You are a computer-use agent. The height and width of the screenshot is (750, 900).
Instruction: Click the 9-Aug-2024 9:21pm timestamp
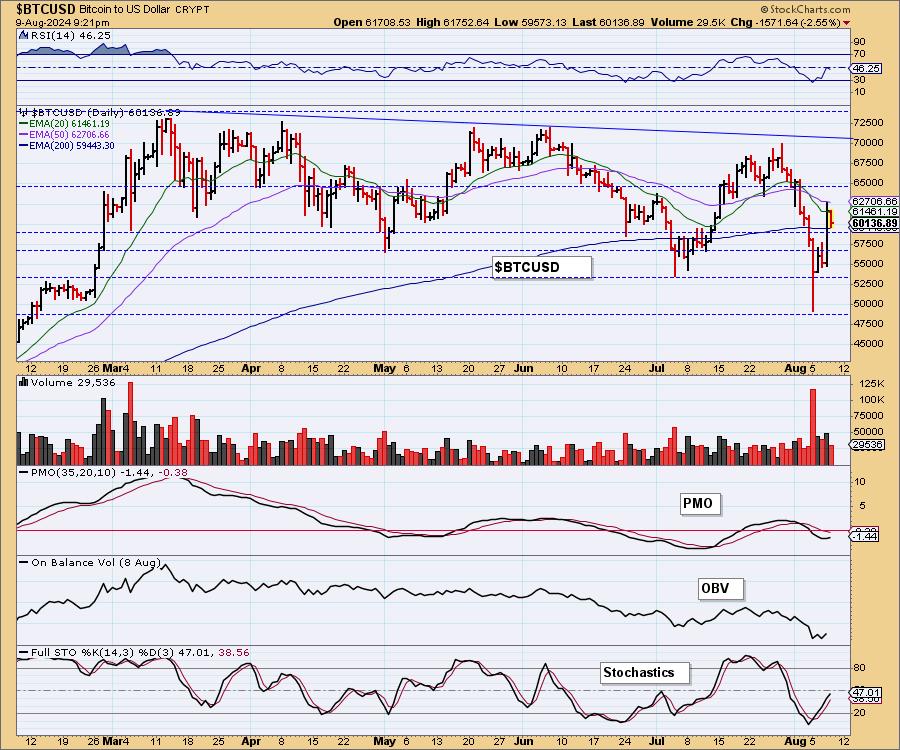(x=63, y=22)
